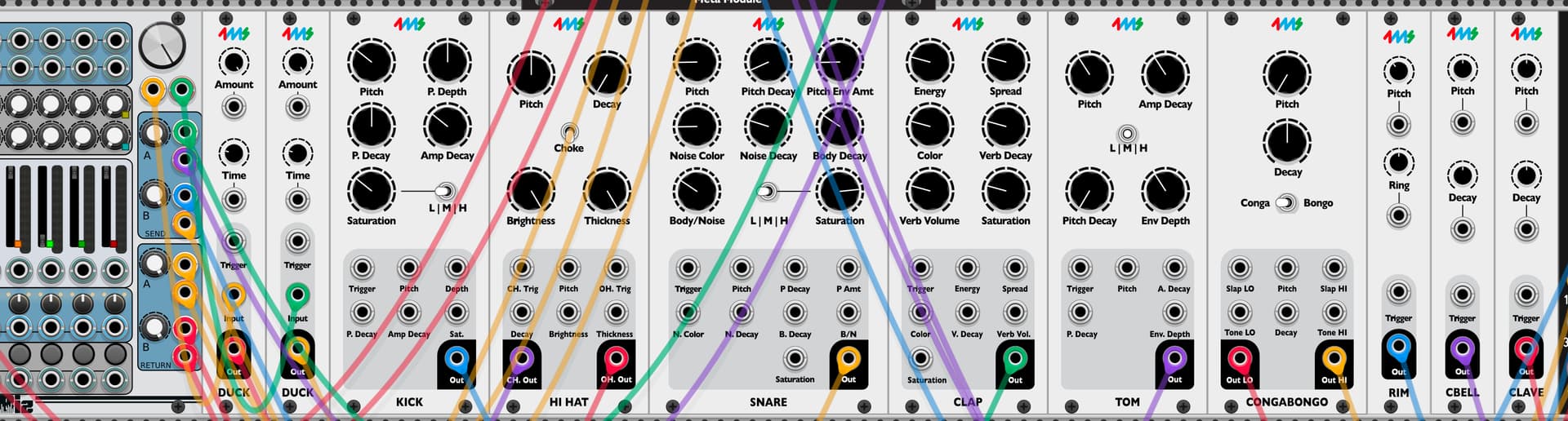Viewport: 1568px width, 421px height.
Task: Click the CLAP Verb Volume knob
Action: click(929, 191)
